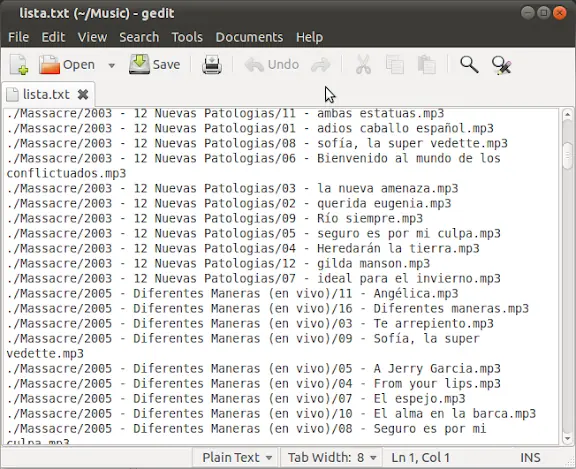Open the Find and Replace tool
The image size is (576, 469).
point(501,65)
